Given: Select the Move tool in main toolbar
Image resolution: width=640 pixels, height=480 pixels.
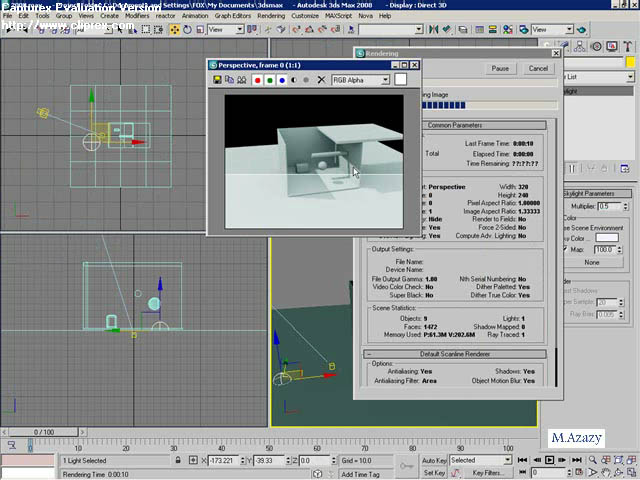Looking at the screenshot, I should [x=175, y=30].
